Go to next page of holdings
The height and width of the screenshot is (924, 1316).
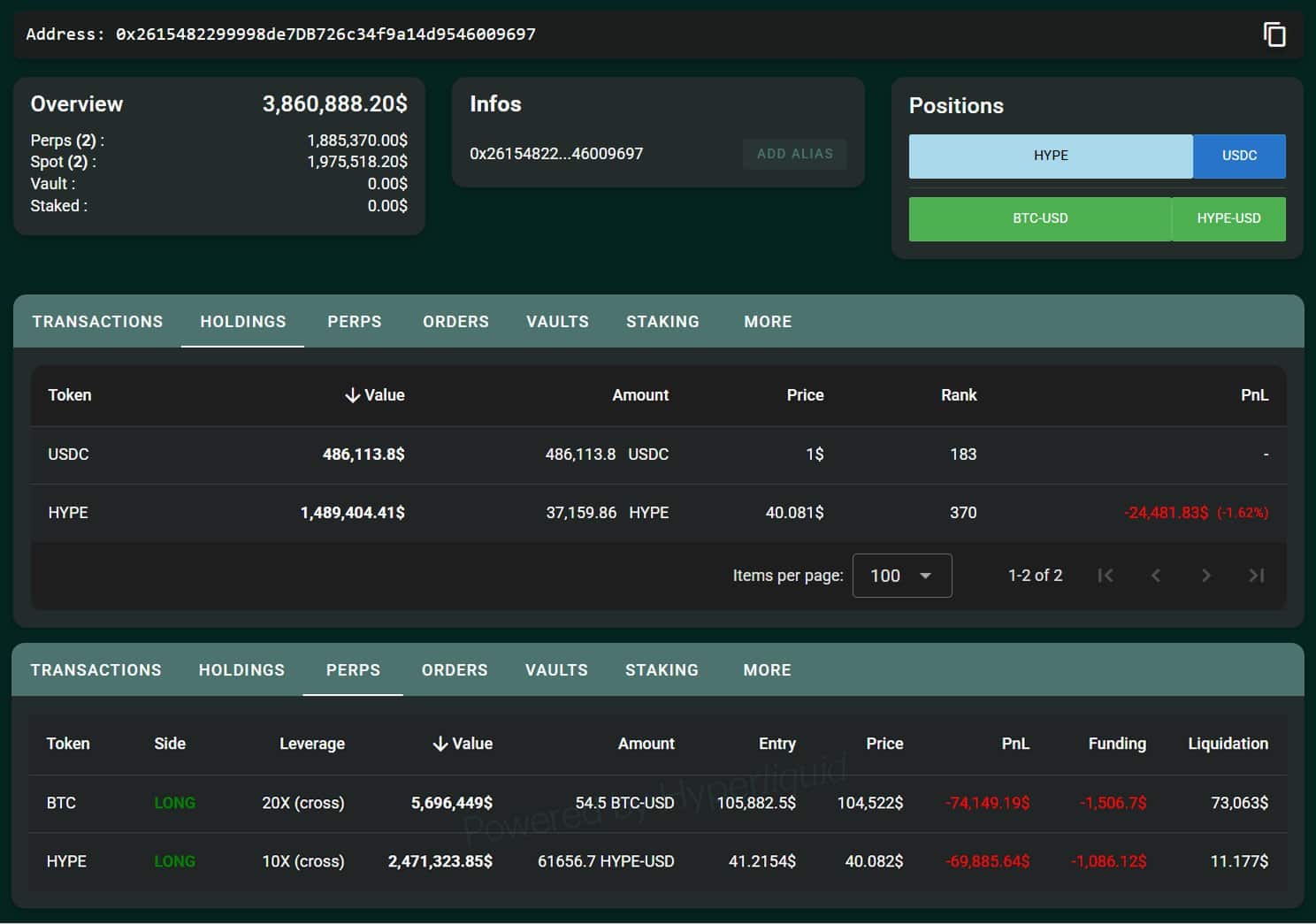coord(1205,576)
